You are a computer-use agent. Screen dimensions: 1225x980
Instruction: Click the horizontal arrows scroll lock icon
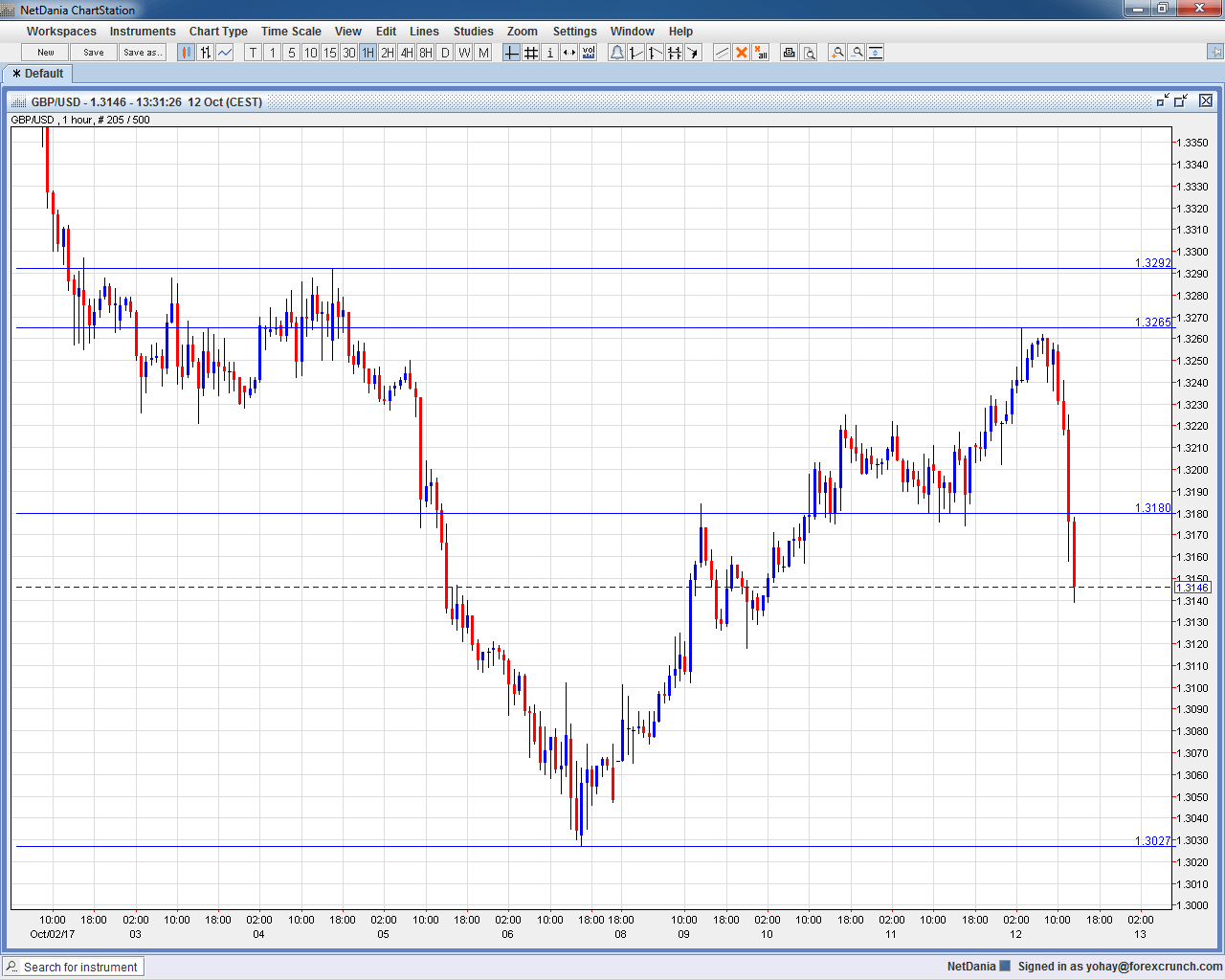pyautogui.click(x=569, y=53)
